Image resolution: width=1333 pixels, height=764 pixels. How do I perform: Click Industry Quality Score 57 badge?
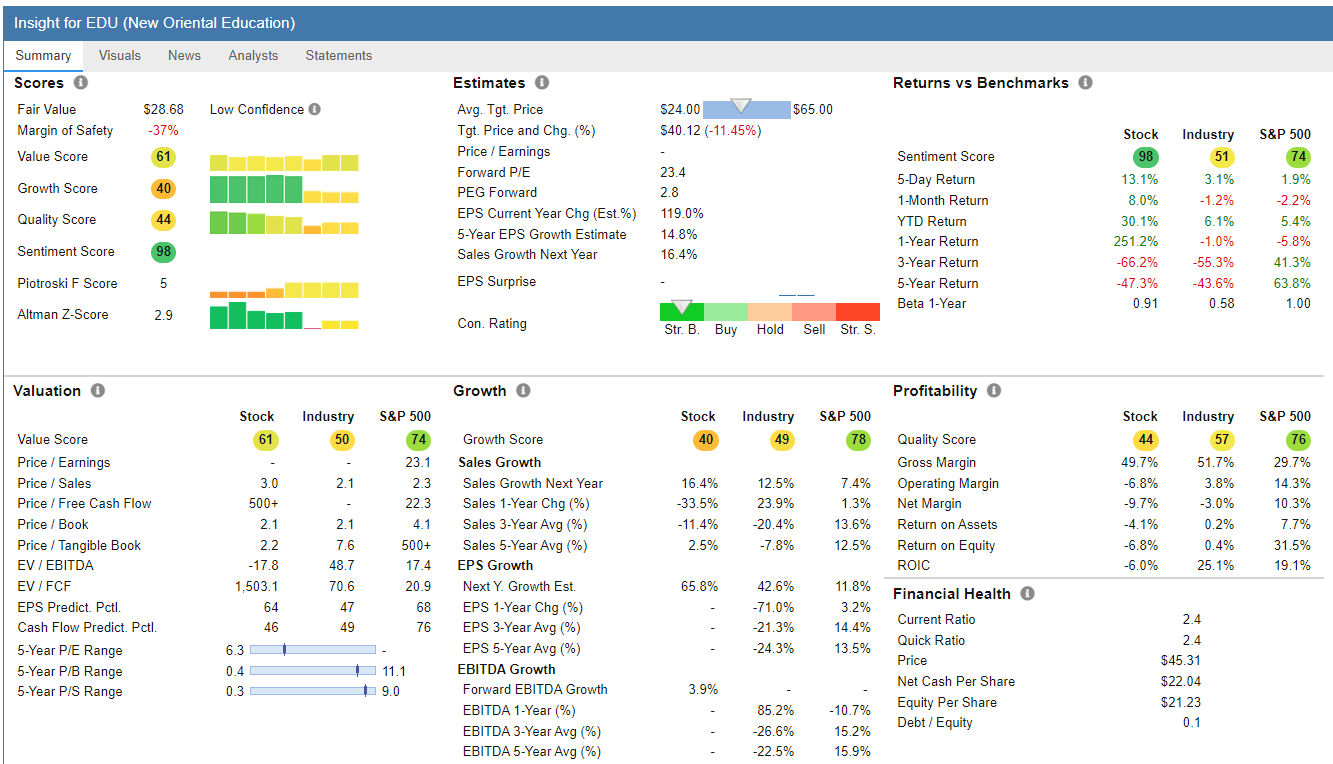click(1221, 440)
